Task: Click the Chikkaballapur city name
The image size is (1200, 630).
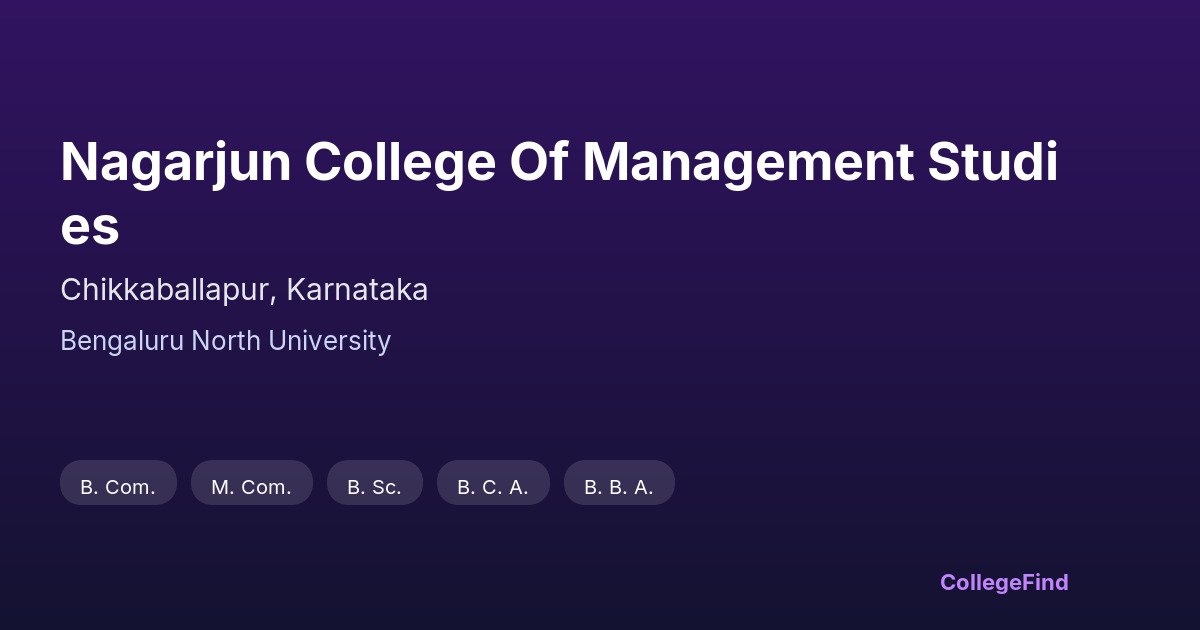Action: coord(165,290)
